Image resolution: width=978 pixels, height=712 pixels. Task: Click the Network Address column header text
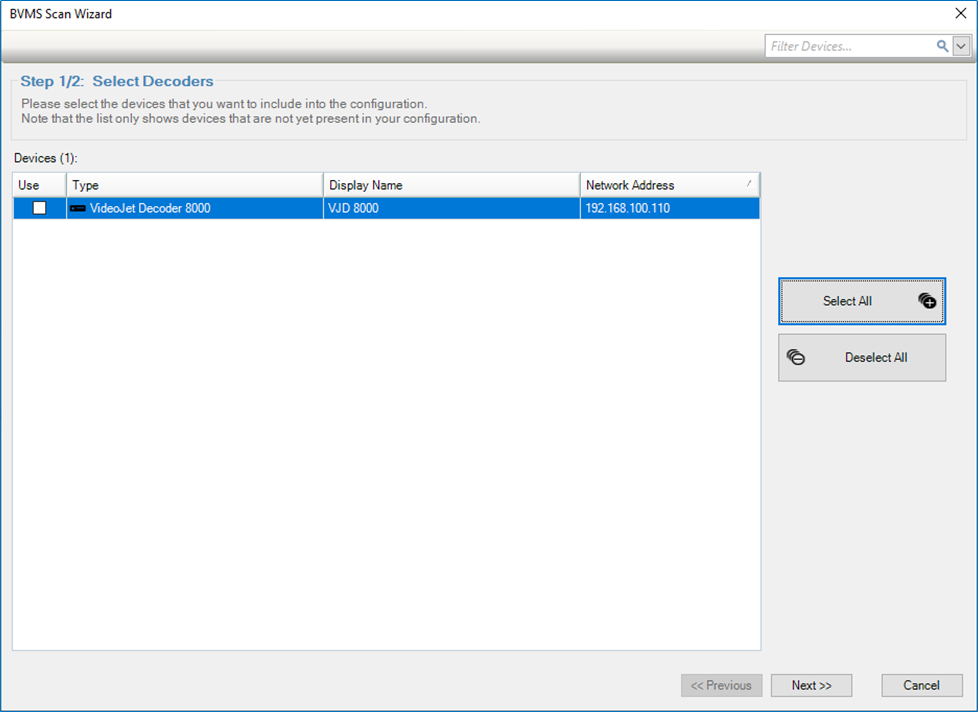[630, 185]
